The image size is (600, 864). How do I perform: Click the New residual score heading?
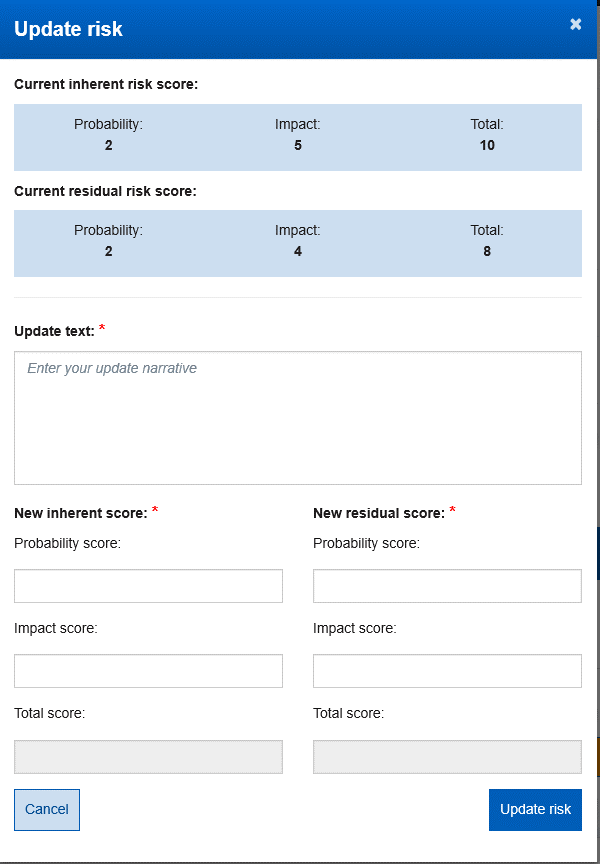379,513
